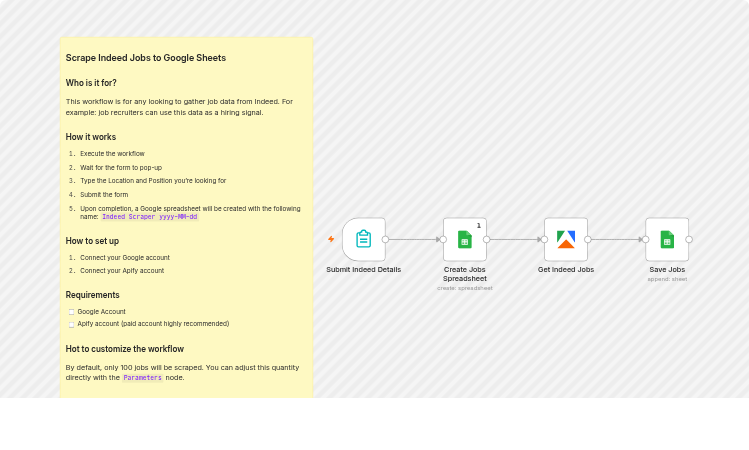This screenshot has height=450, width=749.
Task: Click the 'append: sheet' subtitle text
Action: [x=667, y=279]
